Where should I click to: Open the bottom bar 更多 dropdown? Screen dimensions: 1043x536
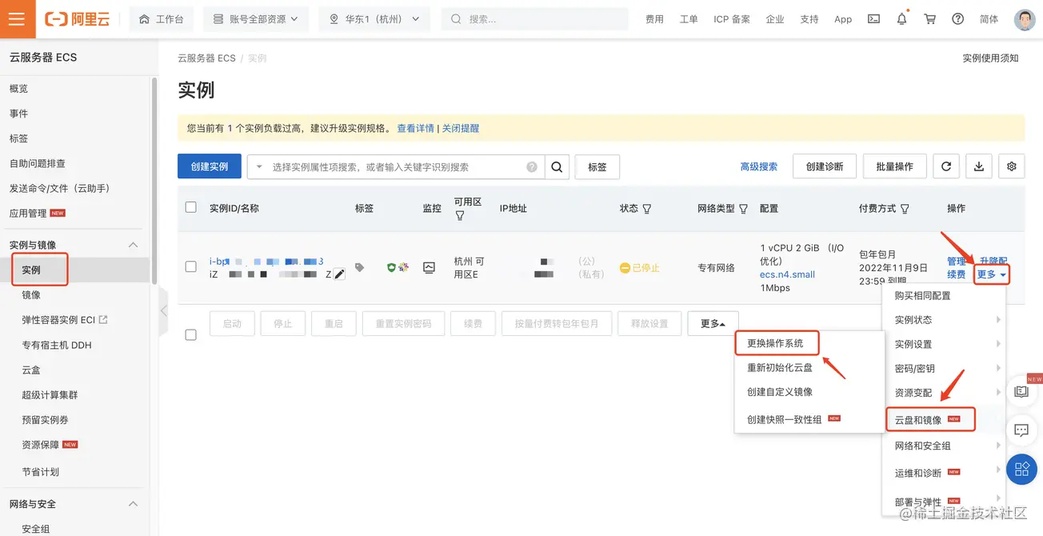tap(712, 324)
